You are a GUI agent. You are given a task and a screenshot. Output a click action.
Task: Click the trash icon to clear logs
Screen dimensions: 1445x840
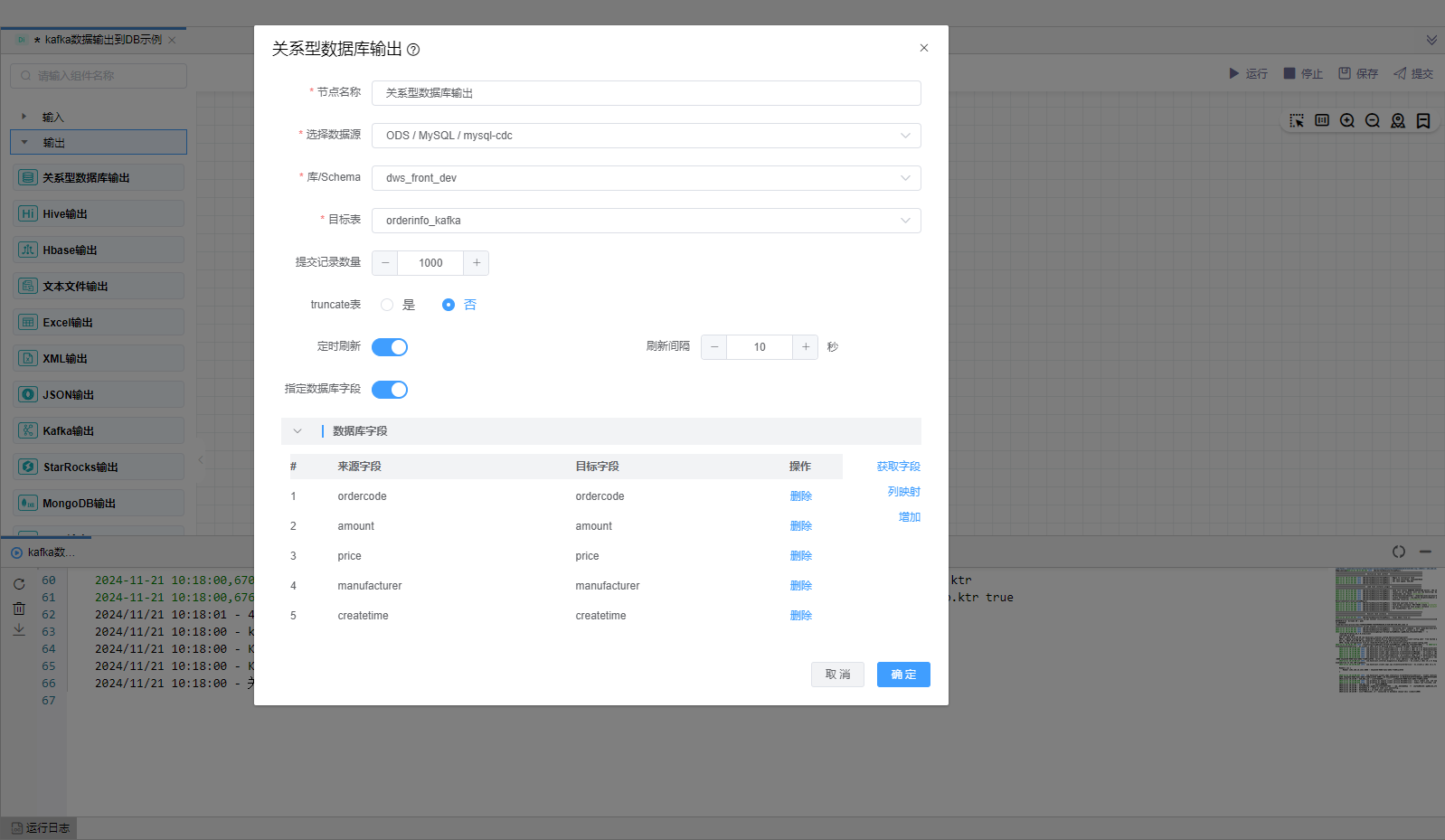tap(19, 608)
